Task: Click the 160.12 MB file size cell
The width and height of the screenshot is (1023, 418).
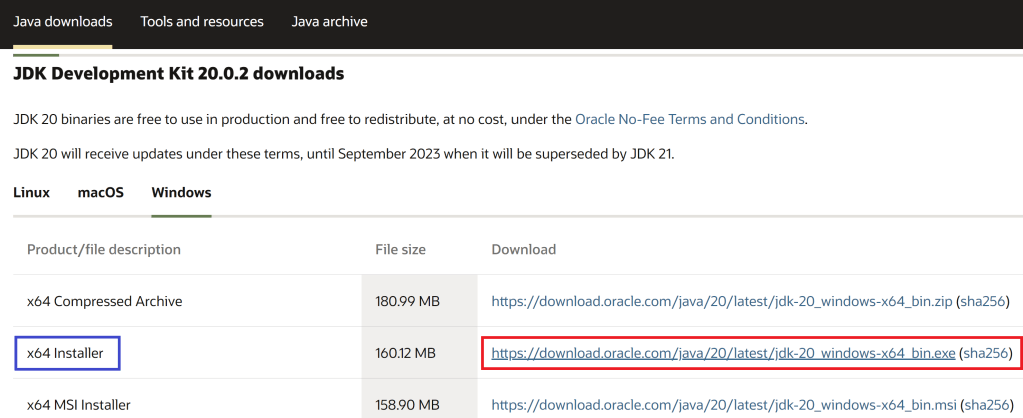Action: (405, 353)
